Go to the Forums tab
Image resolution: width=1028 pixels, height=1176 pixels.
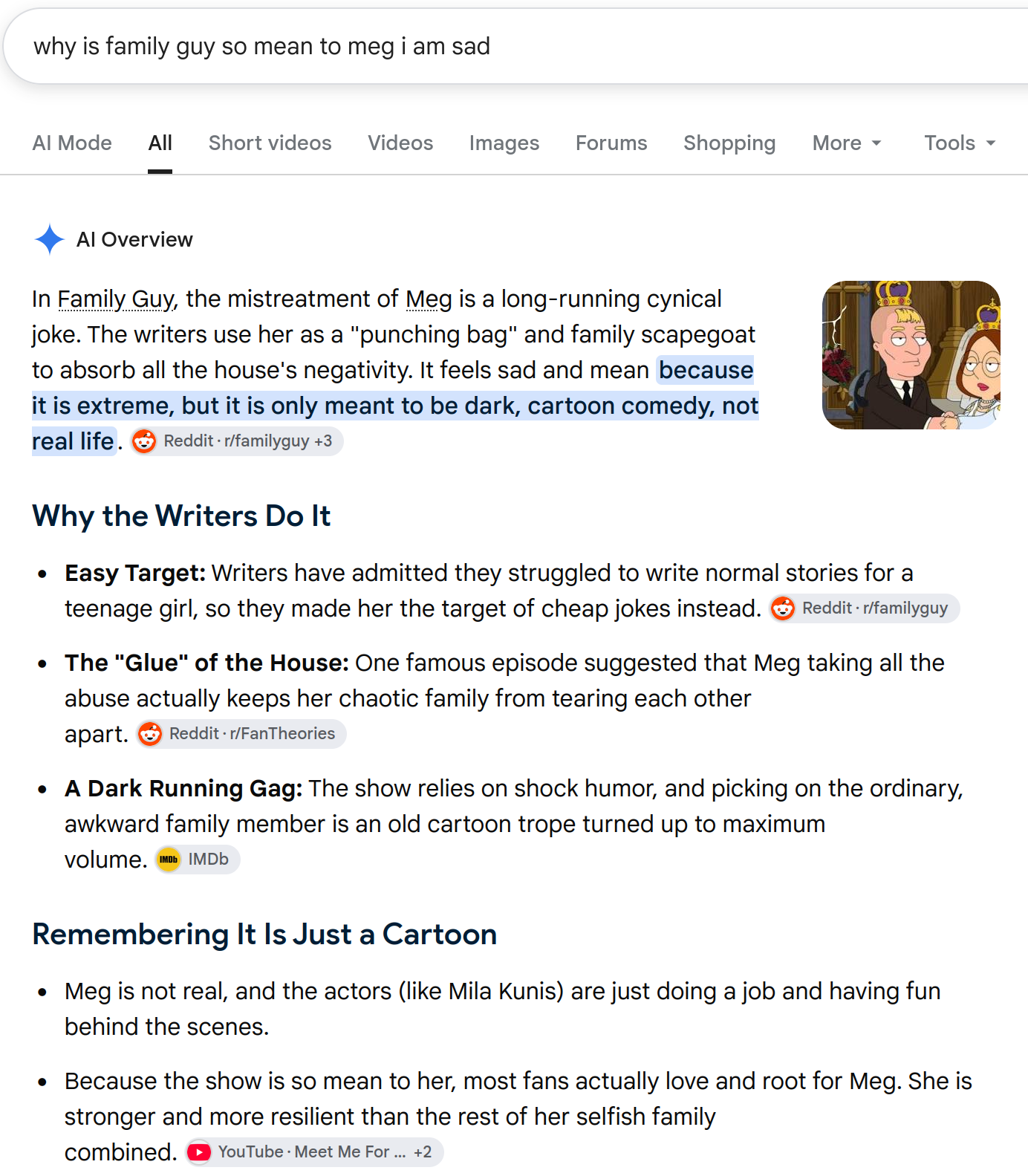coord(611,143)
